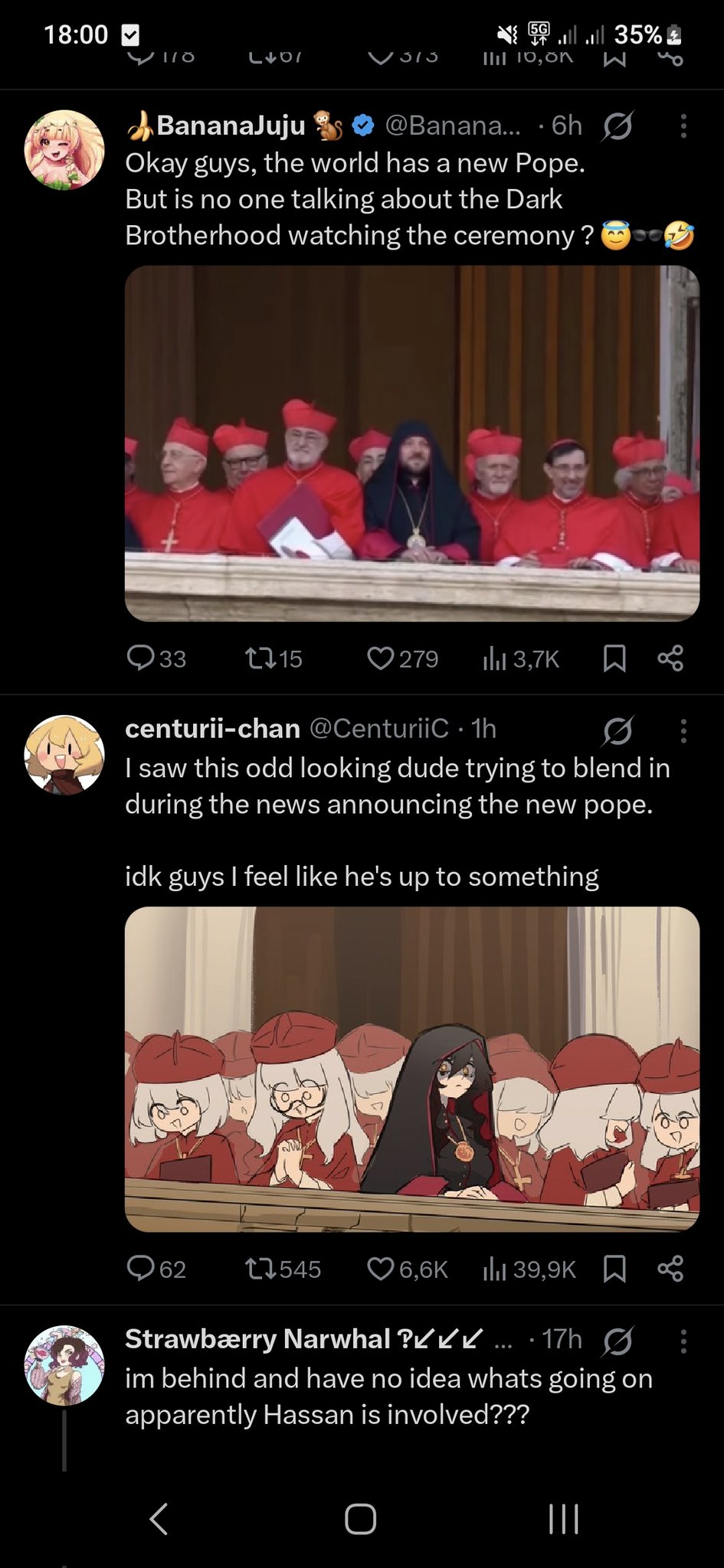The image size is (724, 1568).
Task: Bookmark BananaJuju's tweet
Action: tap(614, 658)
